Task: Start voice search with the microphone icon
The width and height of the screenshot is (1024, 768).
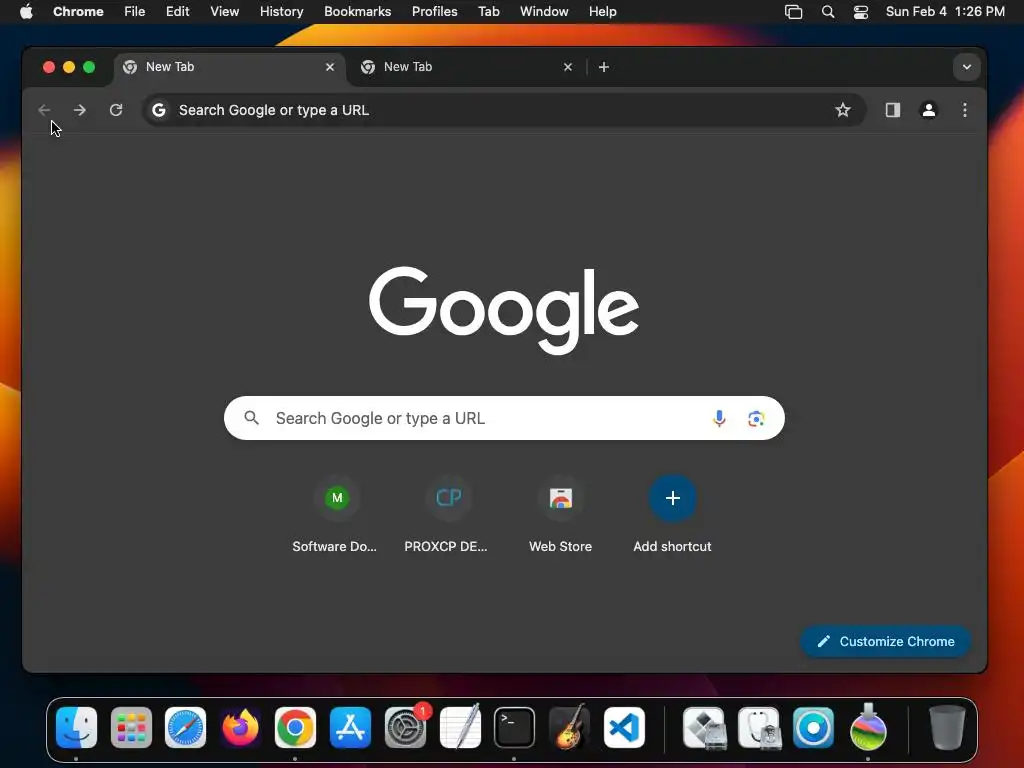Action: (719, 419)
